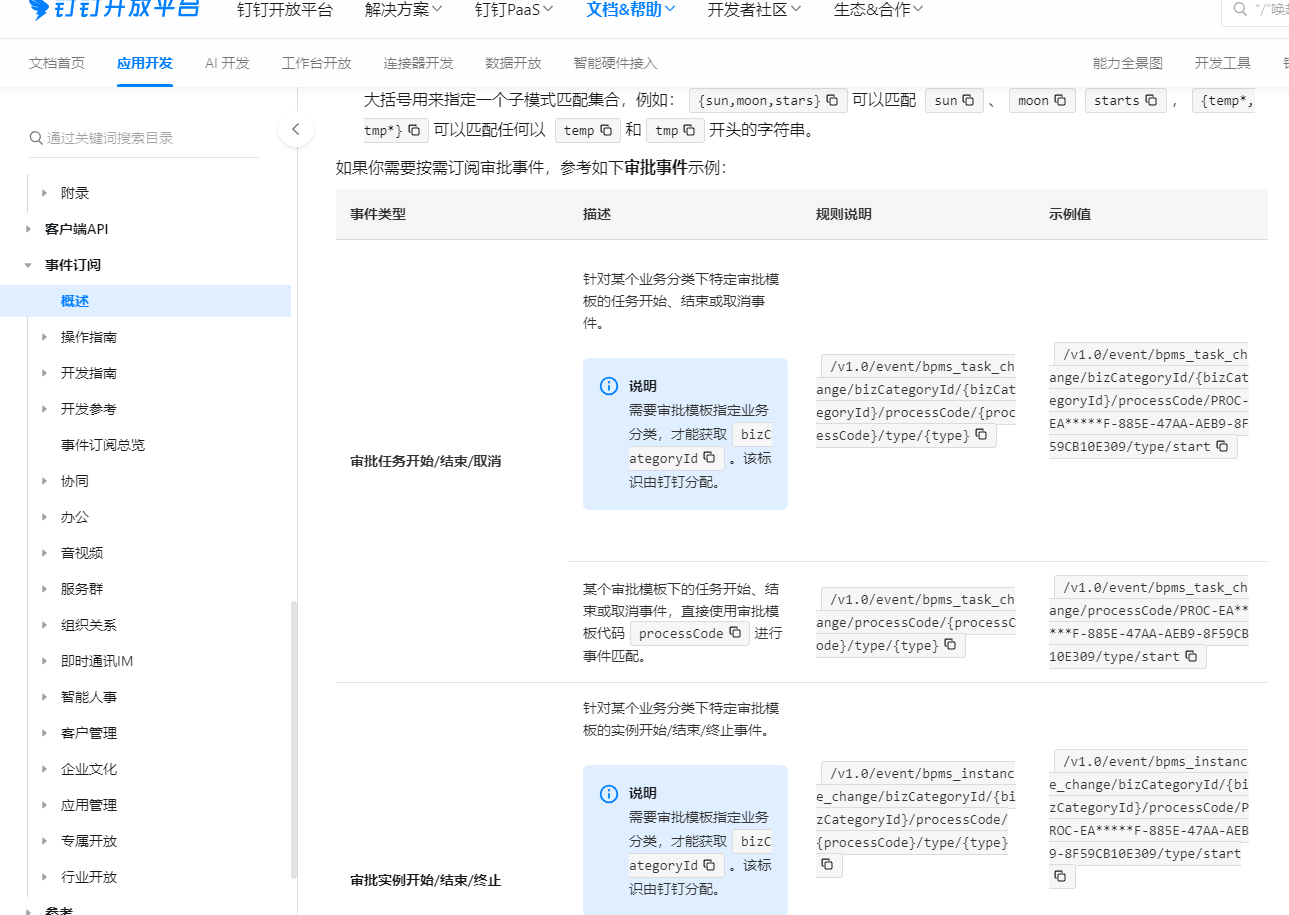
Task: Open the 钉钉开放平台 top navigation link
Action: point(284,10)
